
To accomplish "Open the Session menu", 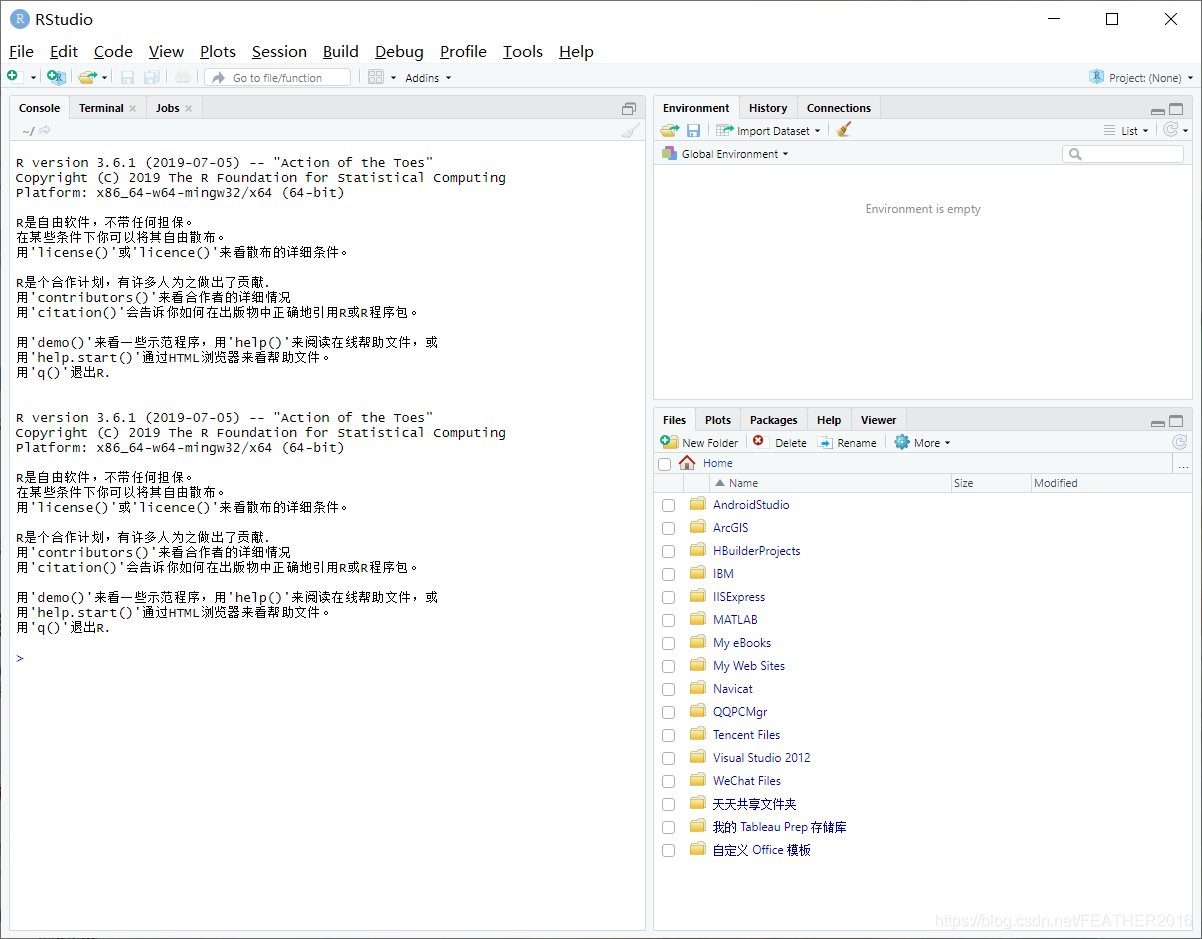I will tap(279, 52).
